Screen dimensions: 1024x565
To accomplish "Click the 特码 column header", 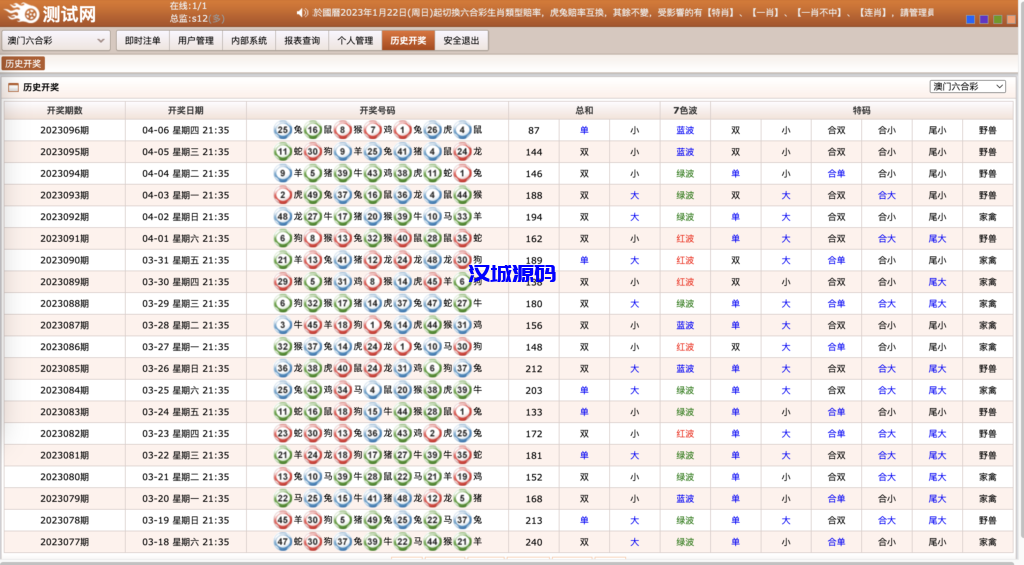I will pos(861,110).
